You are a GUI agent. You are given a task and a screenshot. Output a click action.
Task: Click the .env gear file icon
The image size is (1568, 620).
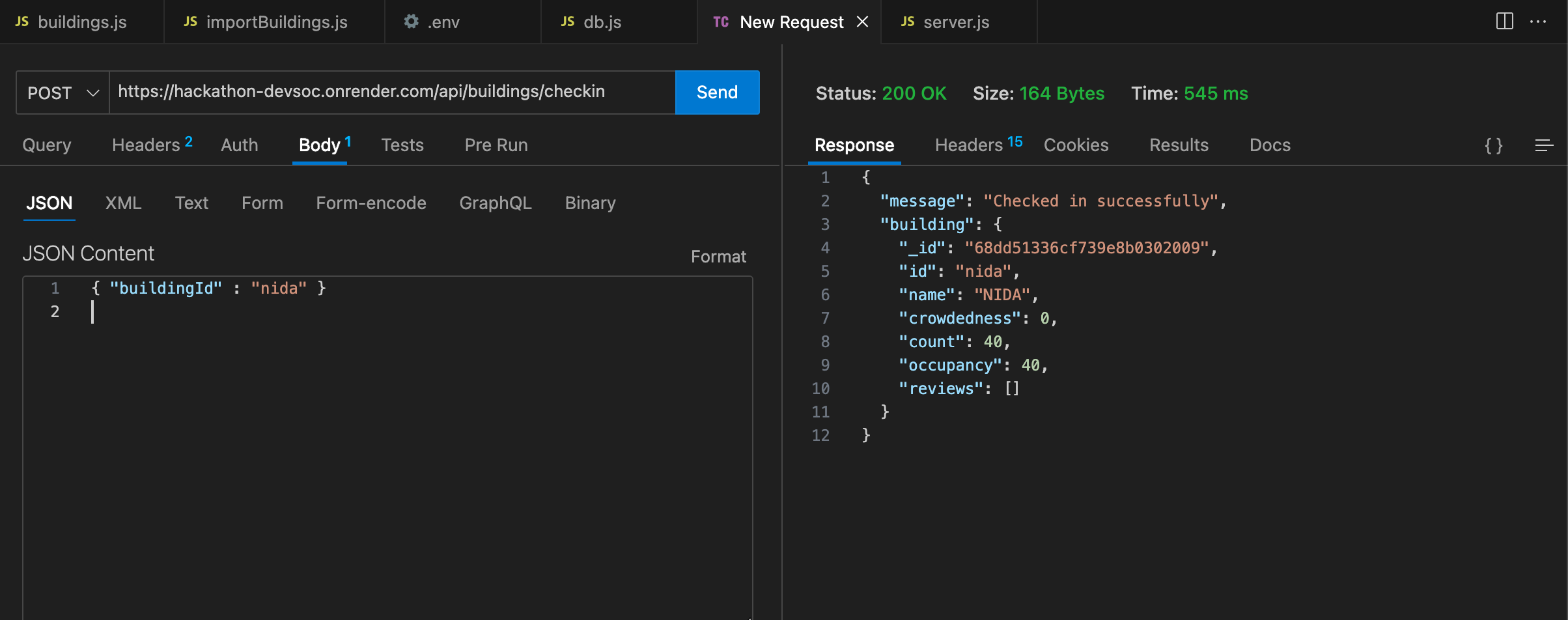[x=411, y=21]
